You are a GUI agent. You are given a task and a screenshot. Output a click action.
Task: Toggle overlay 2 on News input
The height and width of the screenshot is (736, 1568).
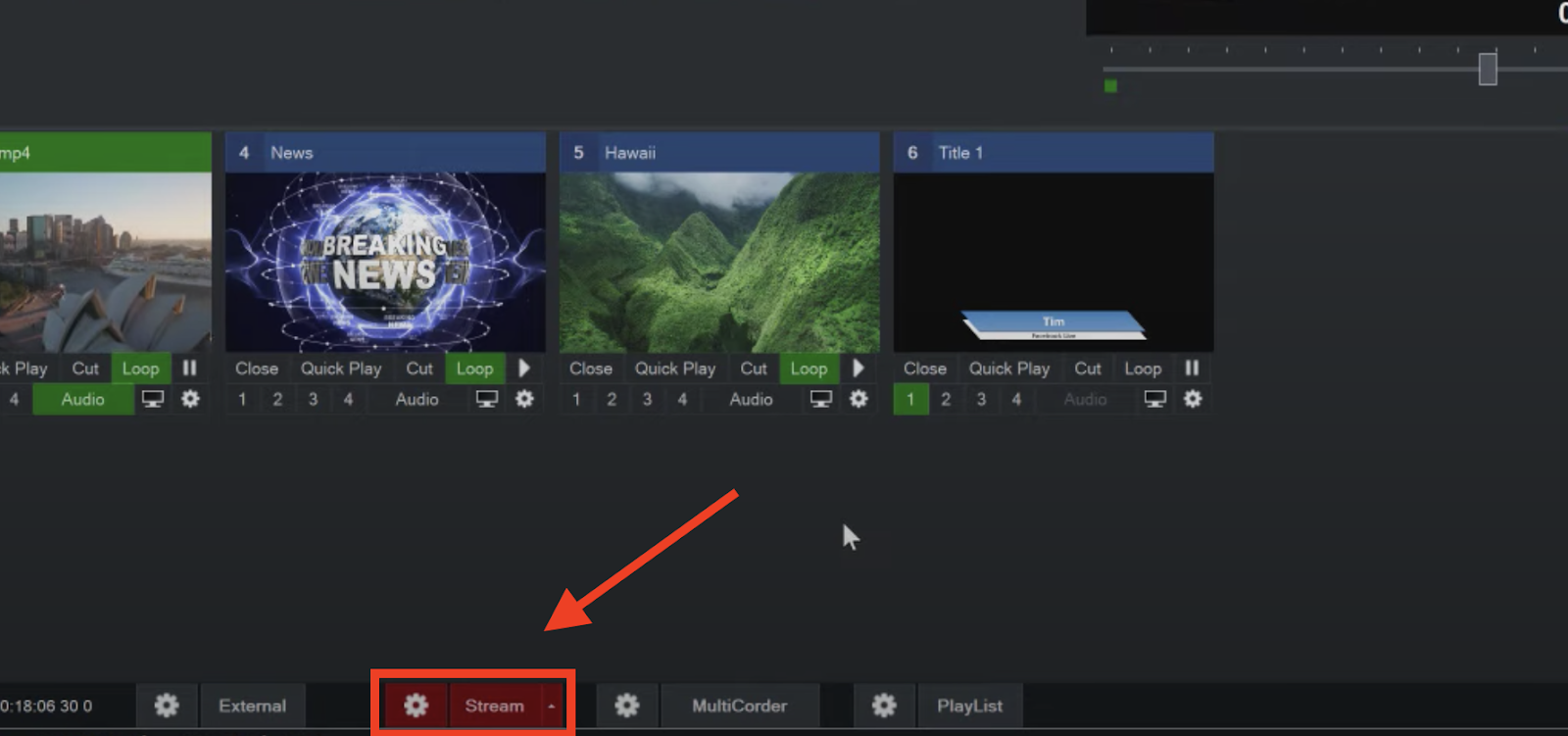[x=277, y=399]
